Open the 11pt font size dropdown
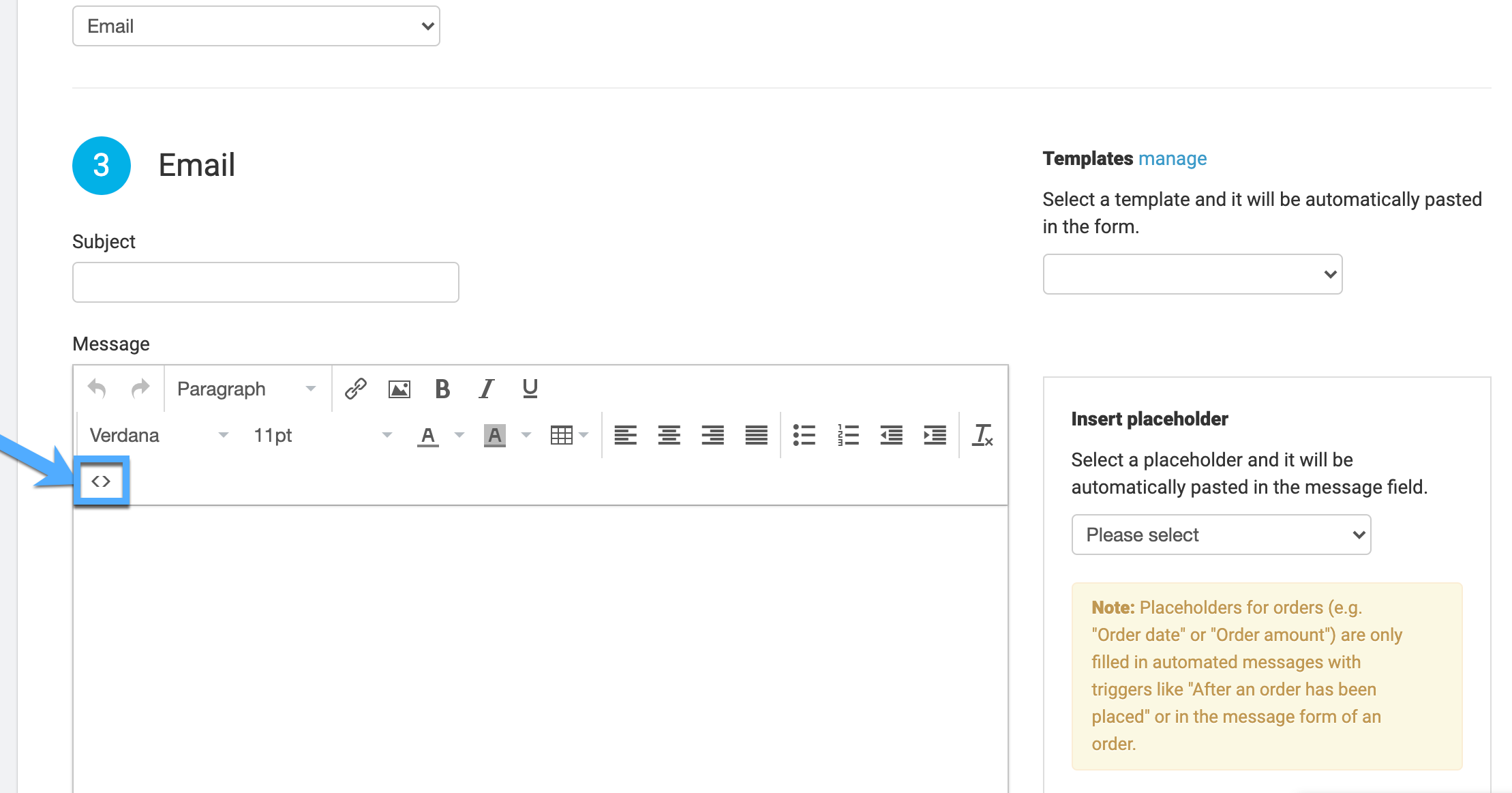The width and height of the screenshot is (1512, 793). point(322,435)
